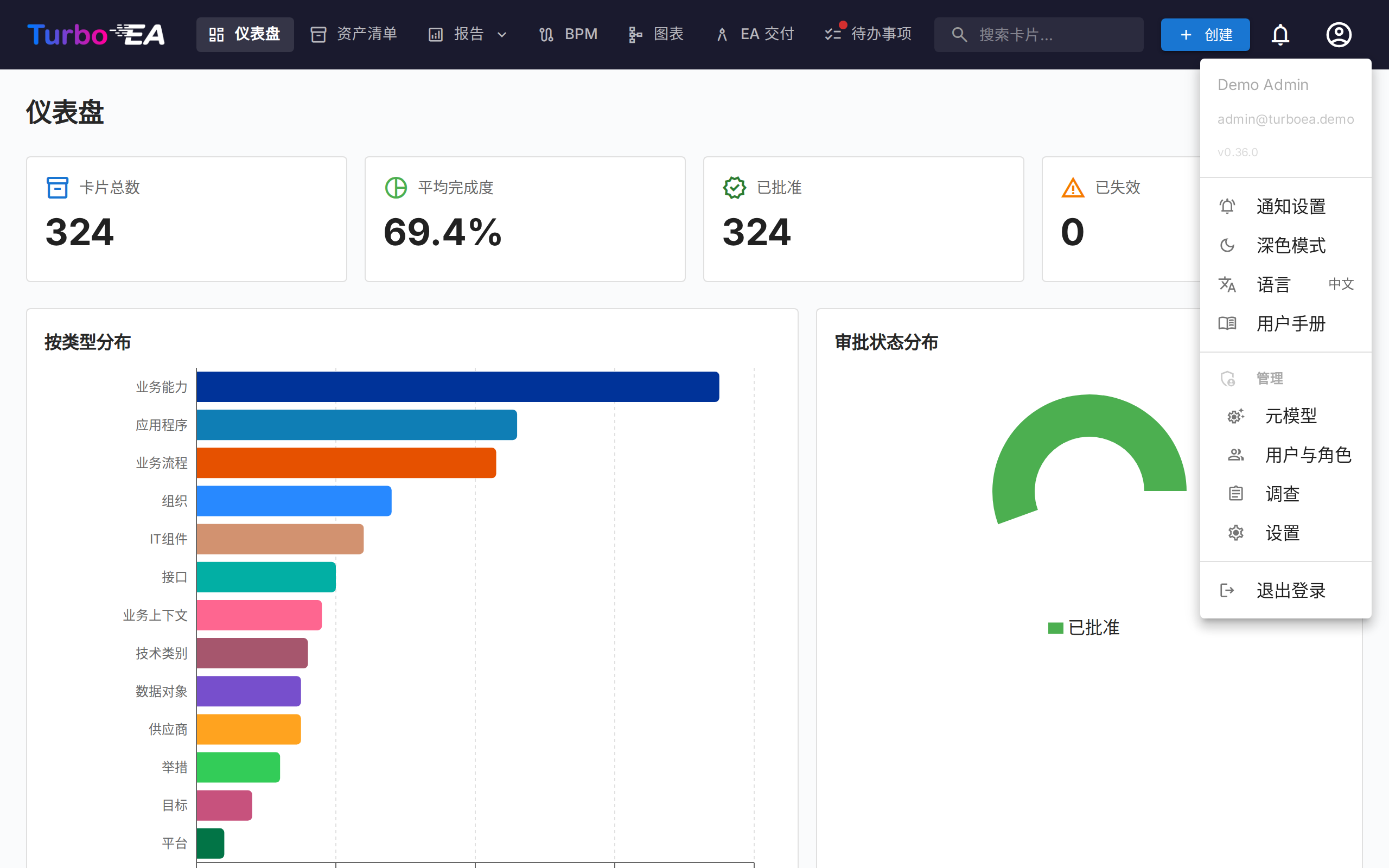Select 元模型 in the admin menu

click(1290, 416)
